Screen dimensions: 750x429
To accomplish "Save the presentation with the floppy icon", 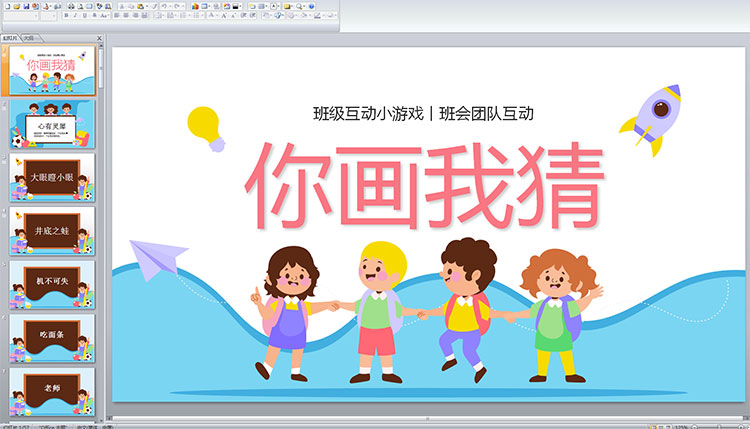I will coord(26,7).
